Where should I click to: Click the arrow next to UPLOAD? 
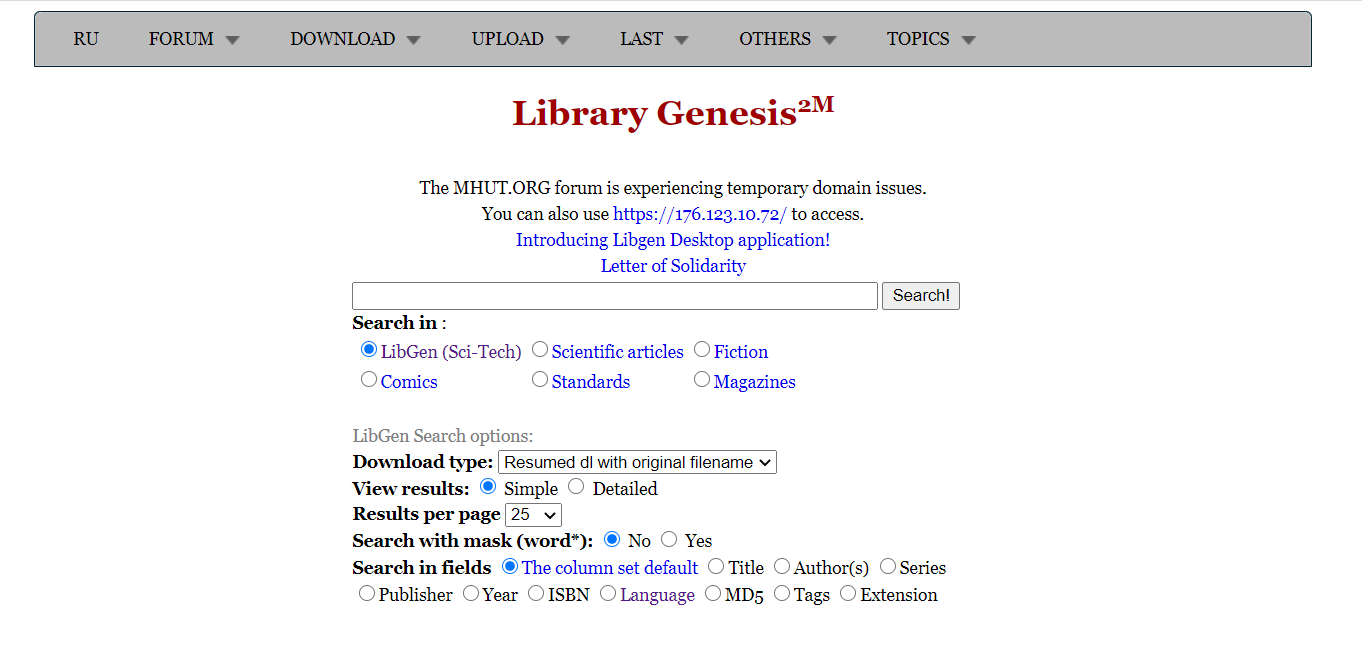[x=563, y=41]
